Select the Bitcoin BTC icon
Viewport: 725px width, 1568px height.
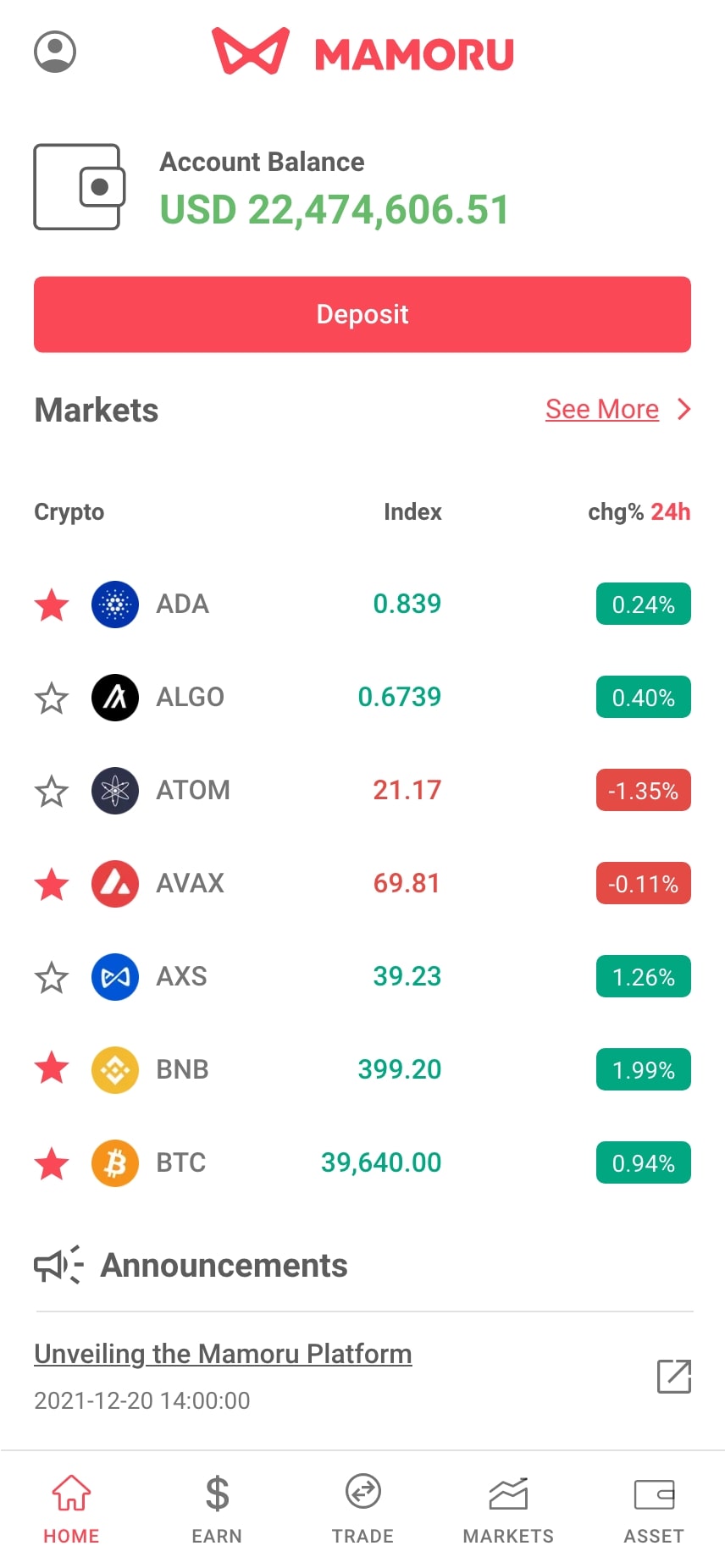(x=115, y=1163)
